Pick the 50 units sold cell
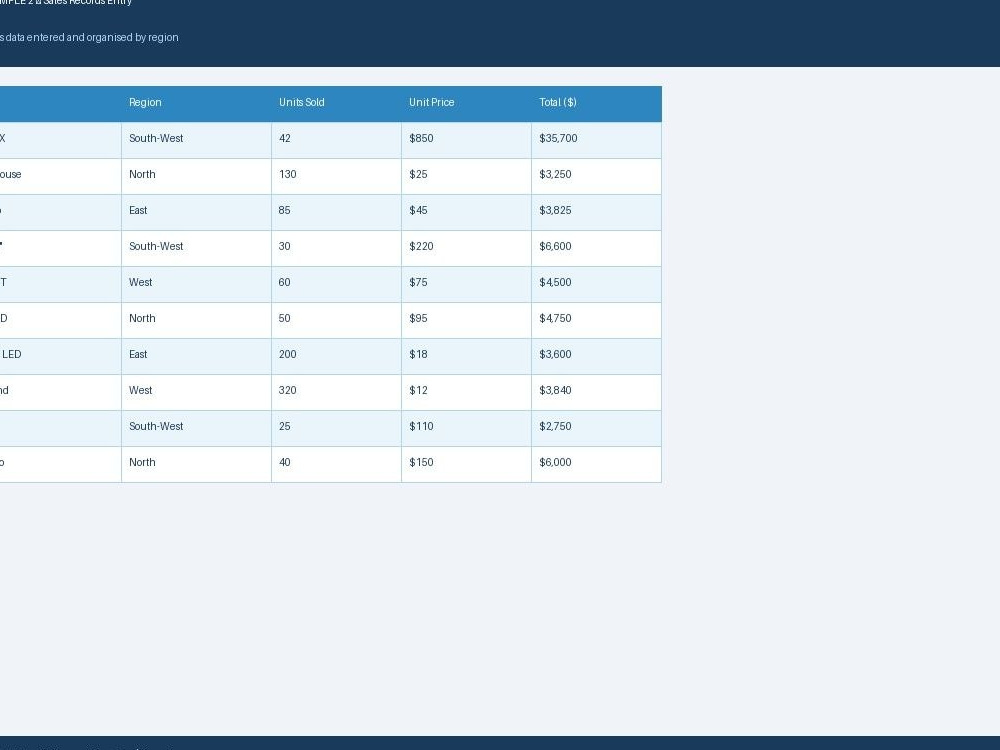 tap(337, 320)
